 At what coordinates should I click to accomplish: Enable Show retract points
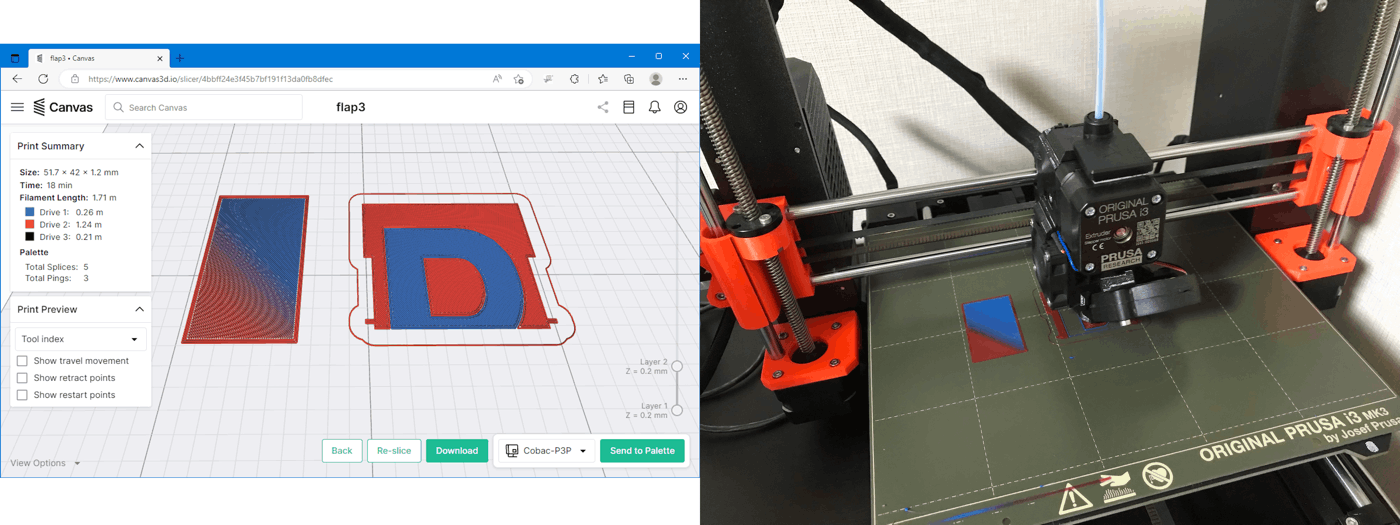[x=22, y=378]
